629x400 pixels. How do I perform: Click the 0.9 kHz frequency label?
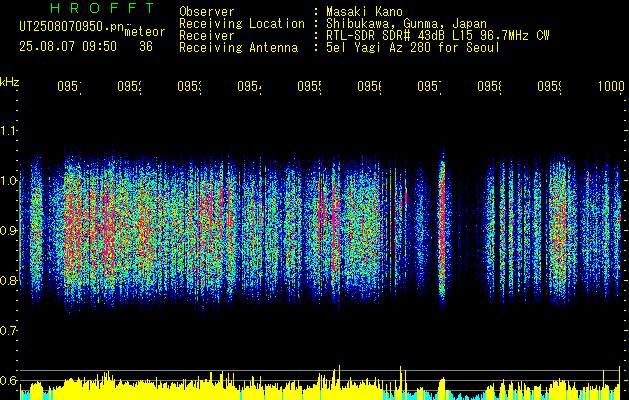coord(8,231)
